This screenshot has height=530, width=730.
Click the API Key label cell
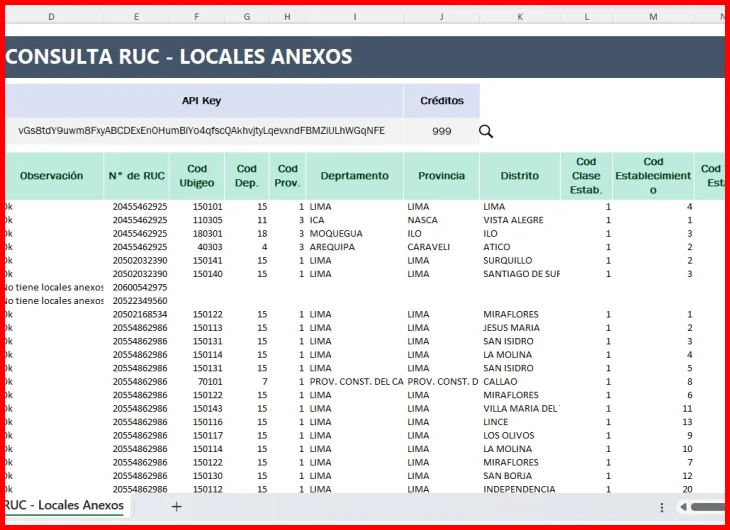pos(202,101)
